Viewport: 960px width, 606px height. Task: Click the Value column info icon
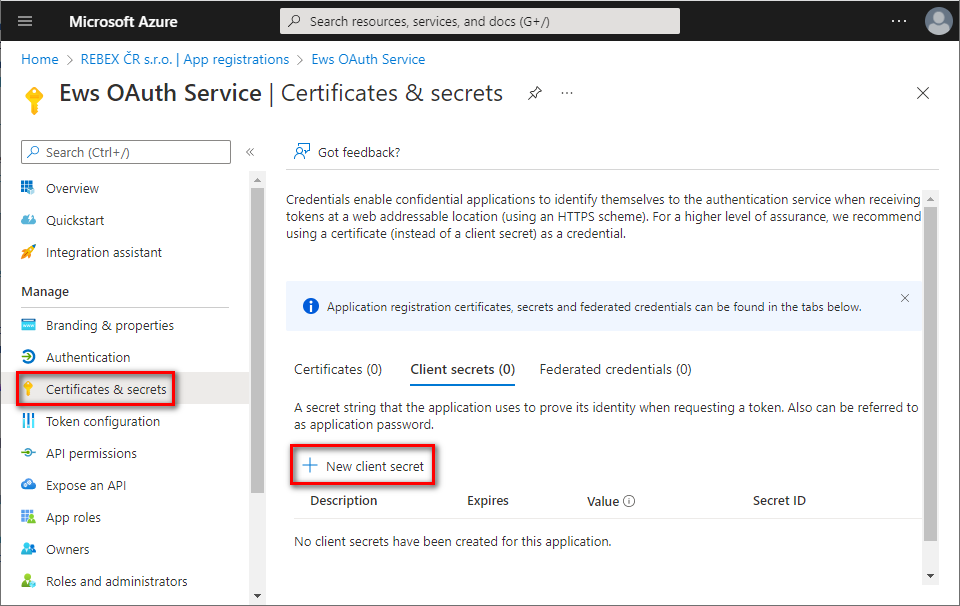[x=629, y=501]
